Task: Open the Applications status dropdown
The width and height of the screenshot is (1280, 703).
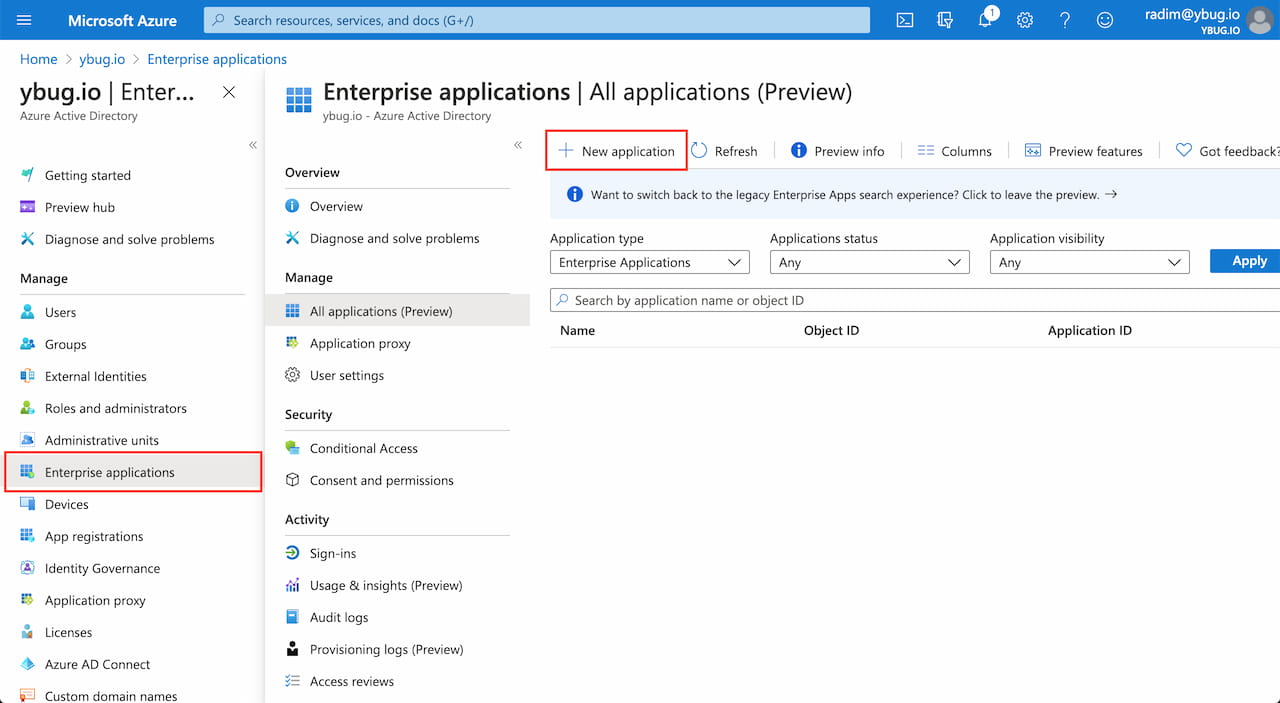Action: point(870,262)
